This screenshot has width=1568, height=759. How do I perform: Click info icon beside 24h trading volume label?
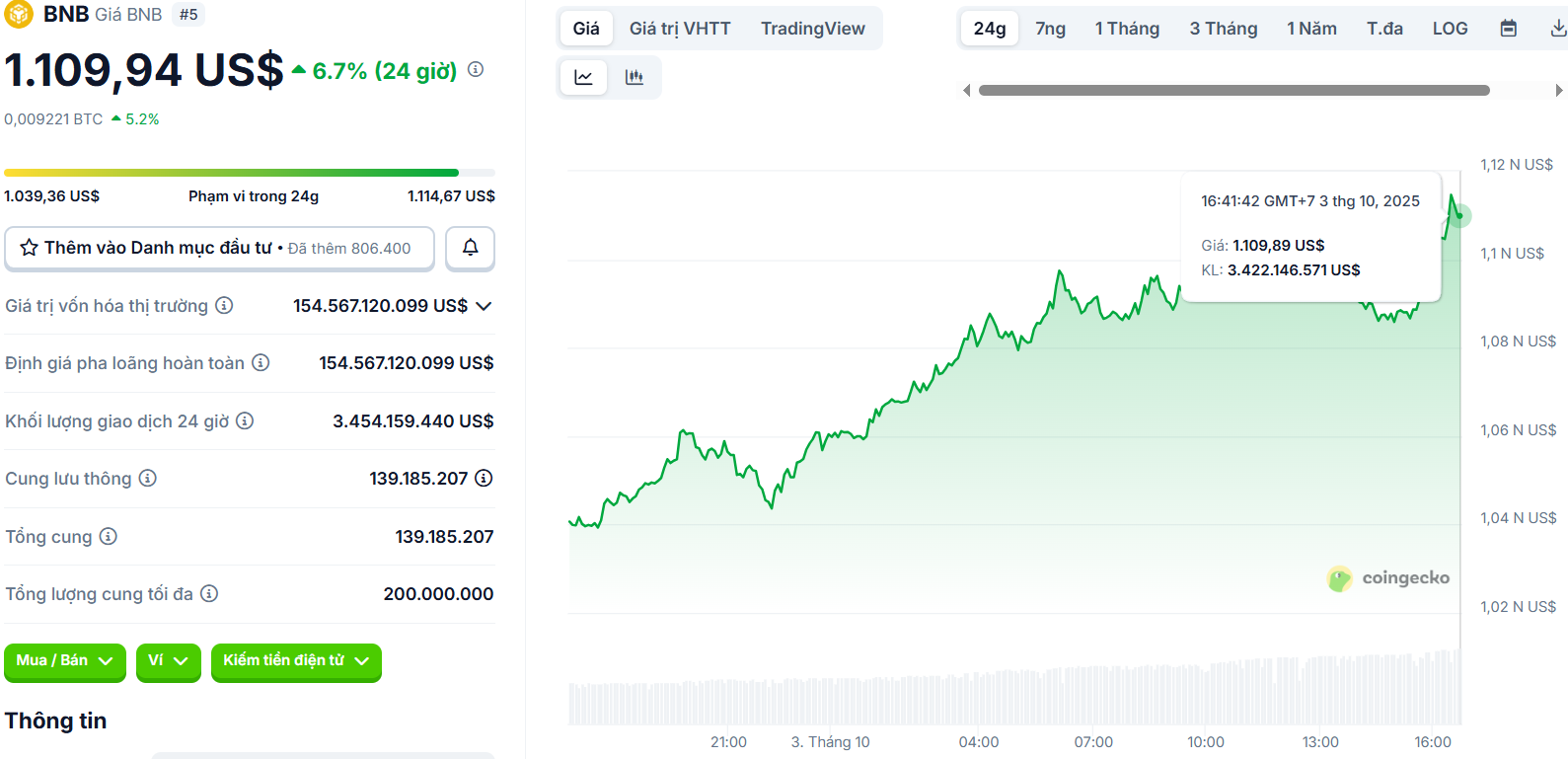coord(245,420)
